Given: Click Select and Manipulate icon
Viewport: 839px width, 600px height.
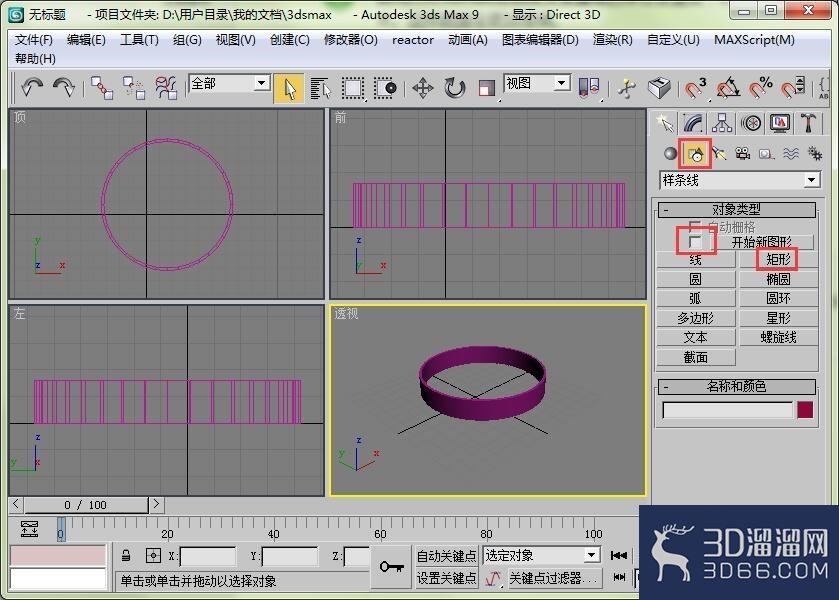Looking at the screenshot, I should [627, 88].
